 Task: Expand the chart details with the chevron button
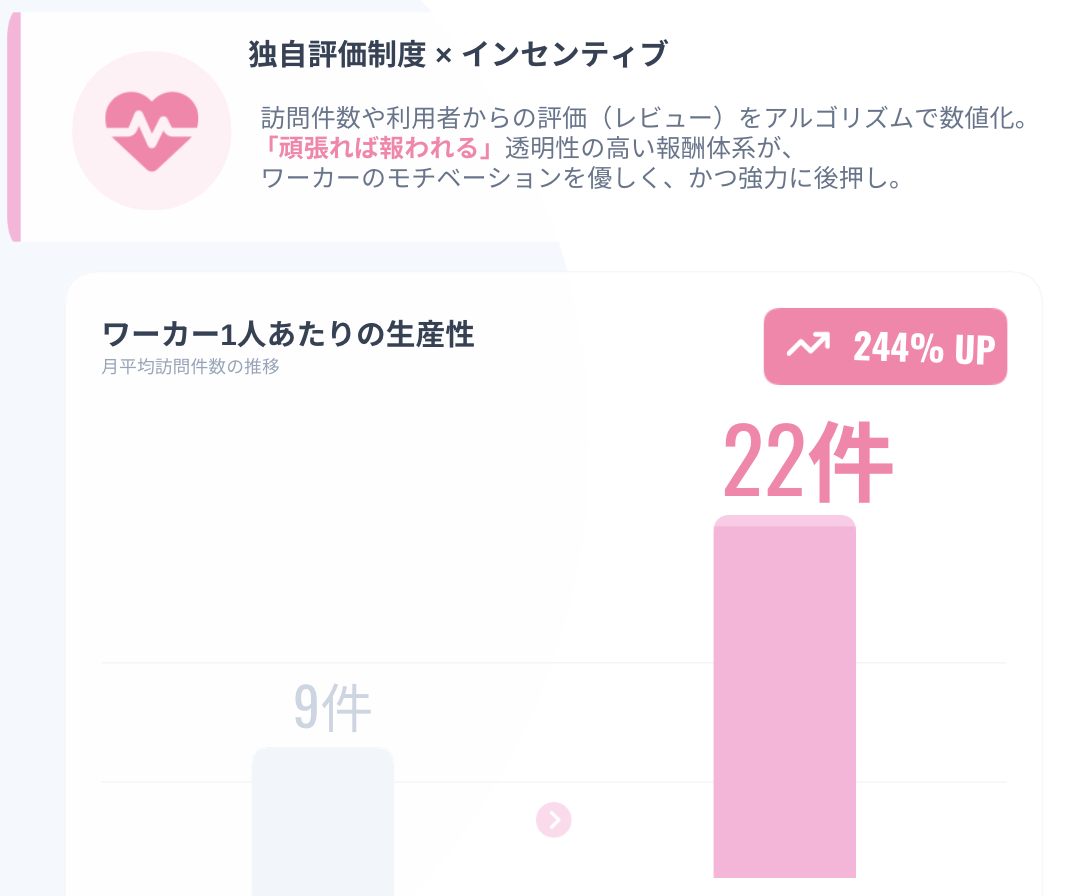tap(554, 818)
